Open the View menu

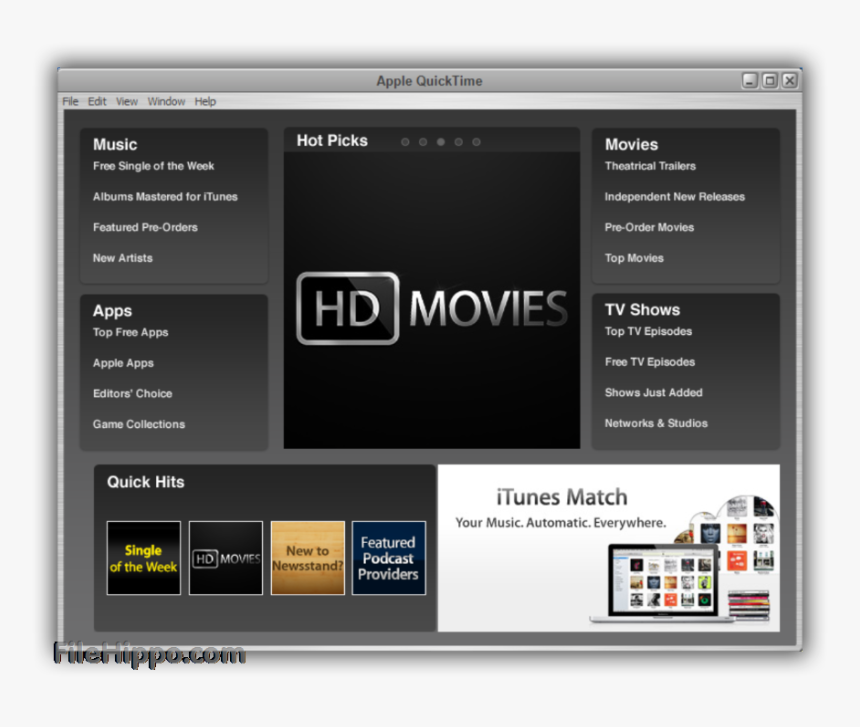[127, 101]
